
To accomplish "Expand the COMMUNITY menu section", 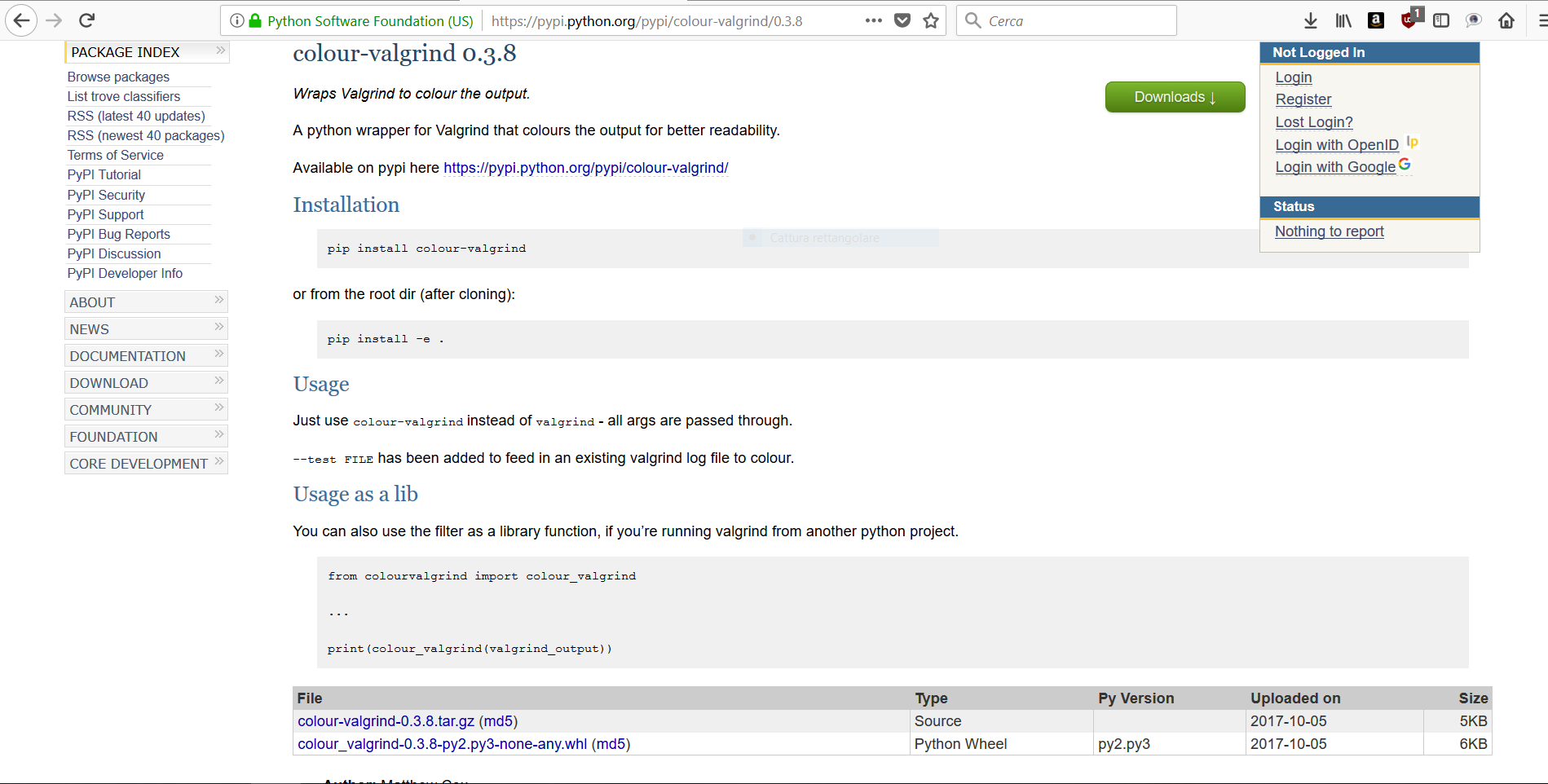I will coord(146,409).
